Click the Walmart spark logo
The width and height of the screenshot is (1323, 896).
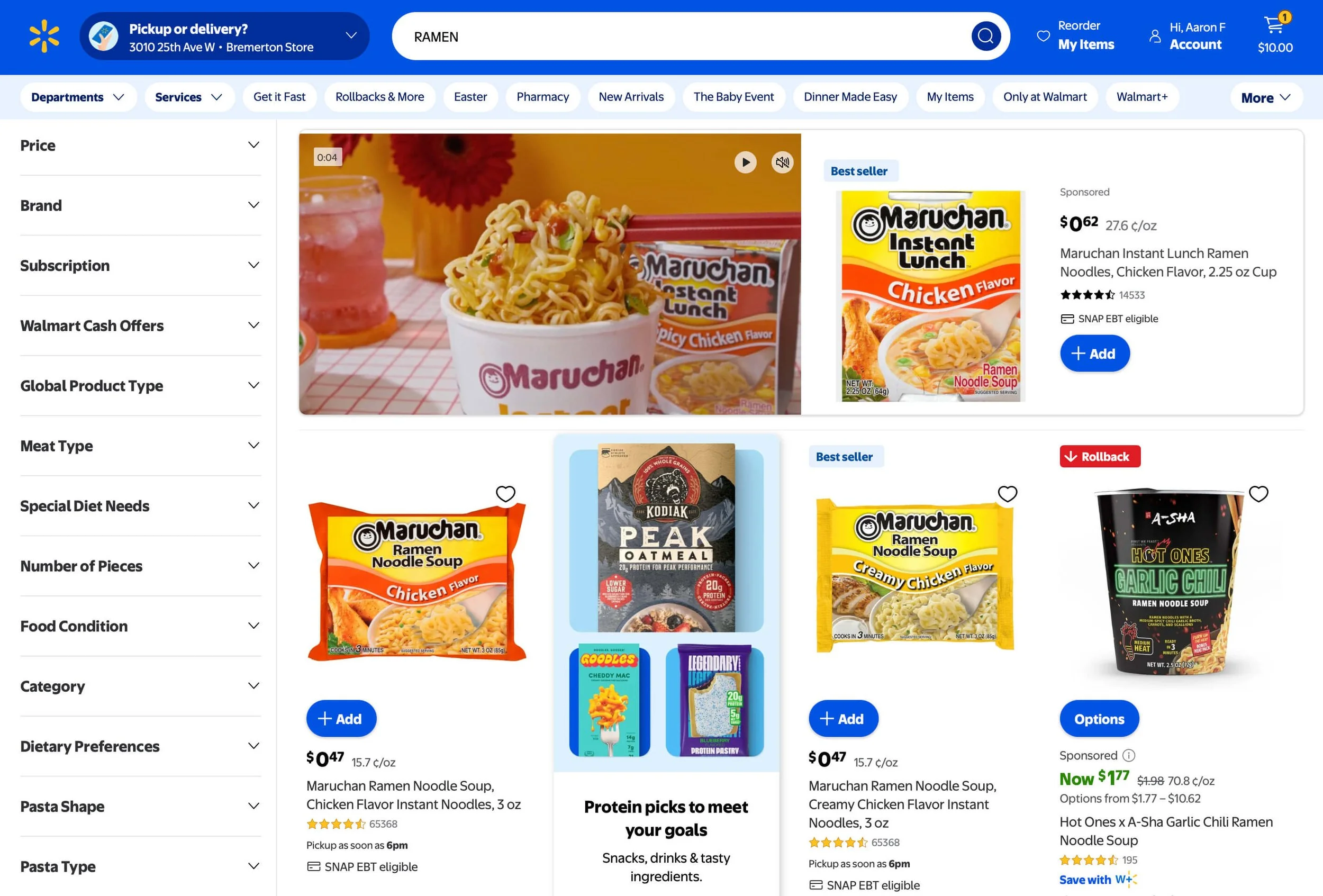[44, 37]
